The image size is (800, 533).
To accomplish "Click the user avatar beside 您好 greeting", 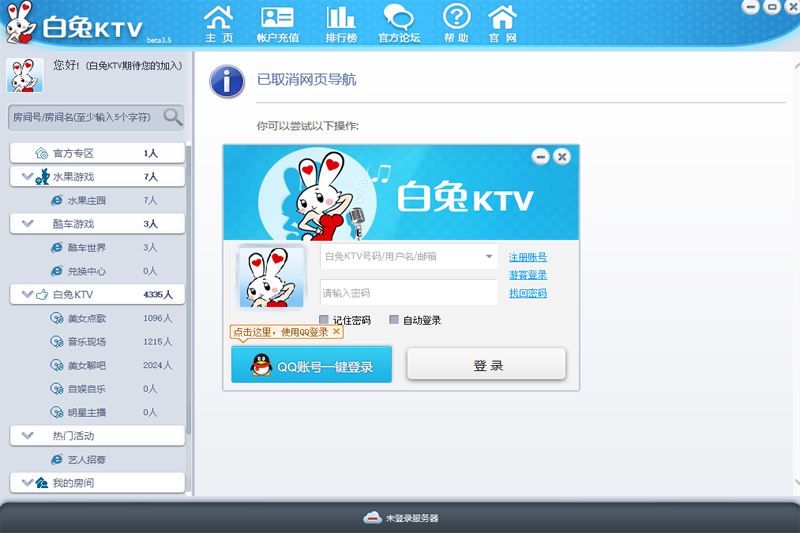I will coord(24,75).
